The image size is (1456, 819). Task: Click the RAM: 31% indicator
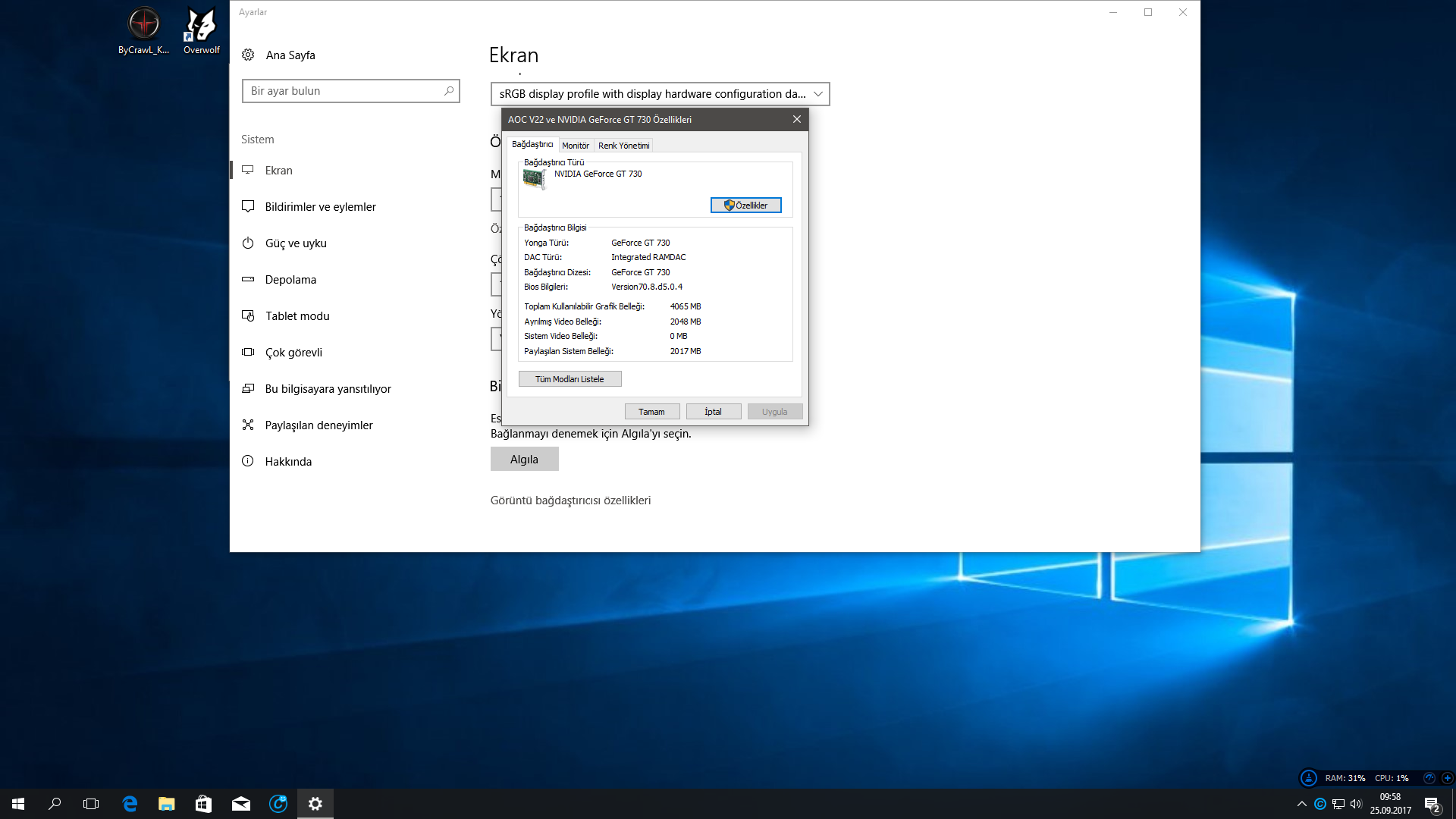tap(1345, 778)
